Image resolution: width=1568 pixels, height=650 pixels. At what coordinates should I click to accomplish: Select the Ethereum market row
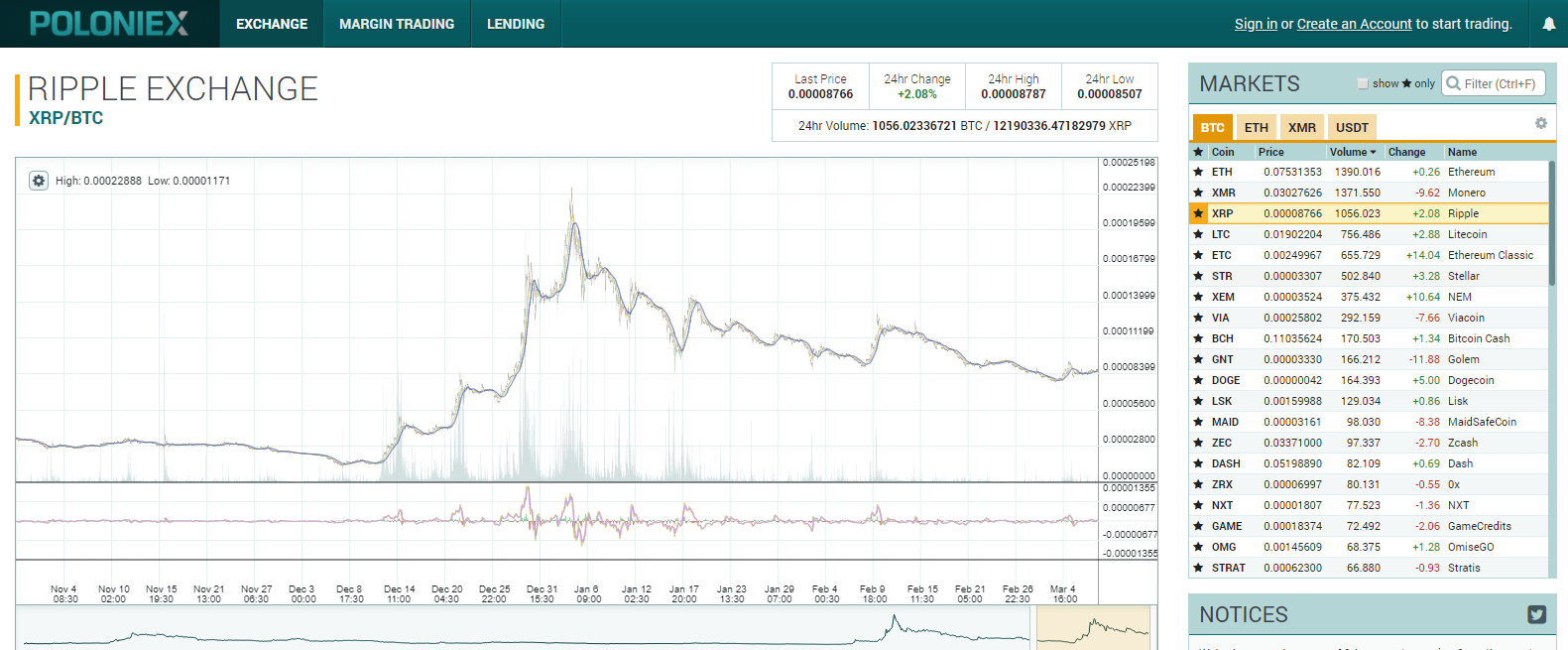click(x=1369, y=172)
